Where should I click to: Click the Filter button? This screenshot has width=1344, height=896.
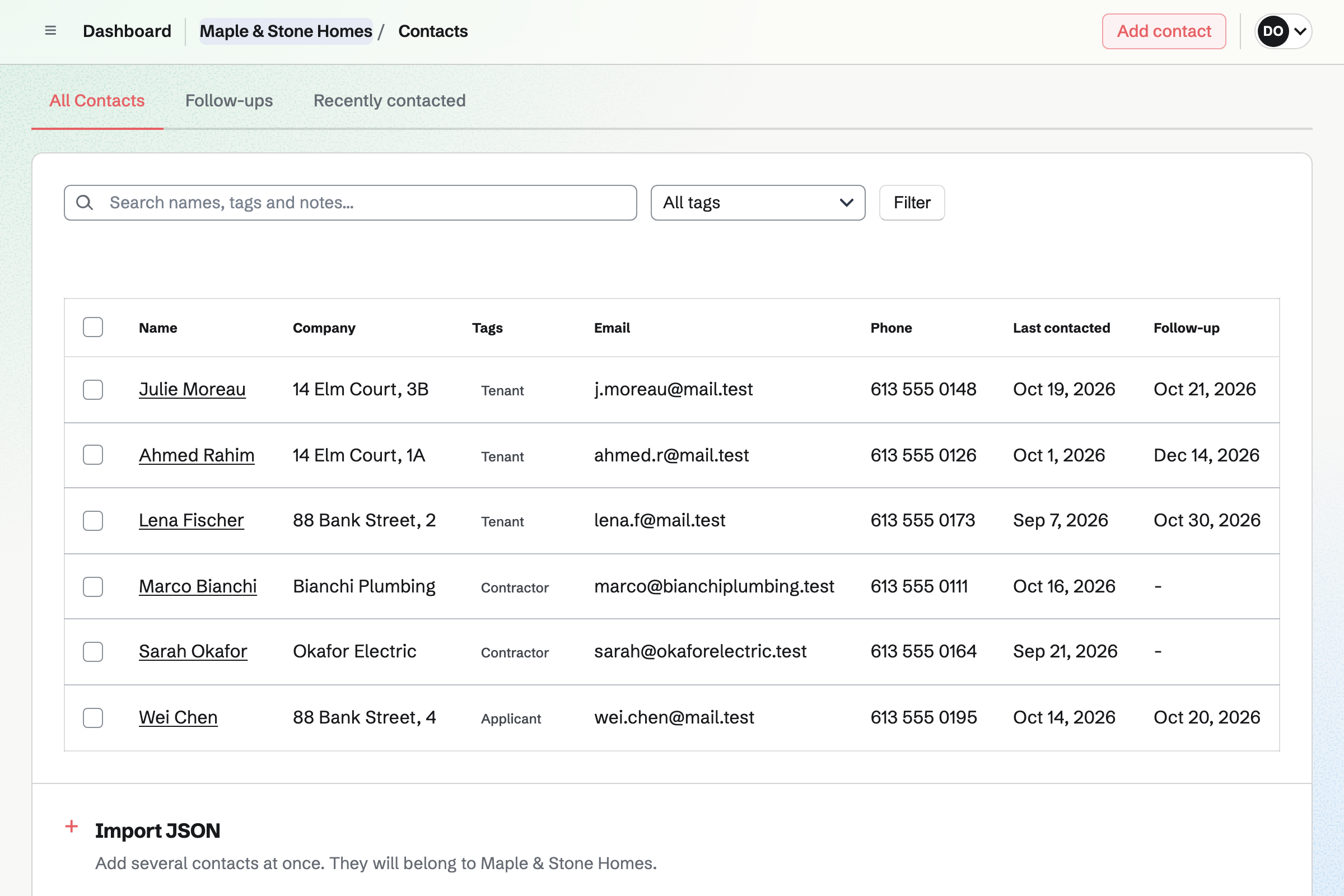click(912, 202)
